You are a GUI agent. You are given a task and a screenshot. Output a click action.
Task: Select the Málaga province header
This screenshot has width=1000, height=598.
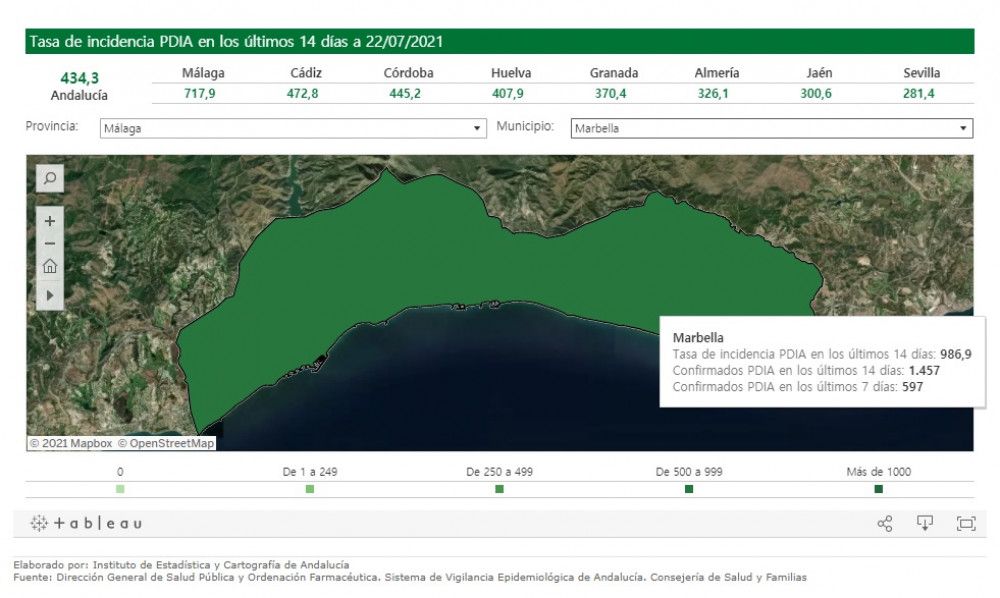pyautogui.click(x=203, y=73)
